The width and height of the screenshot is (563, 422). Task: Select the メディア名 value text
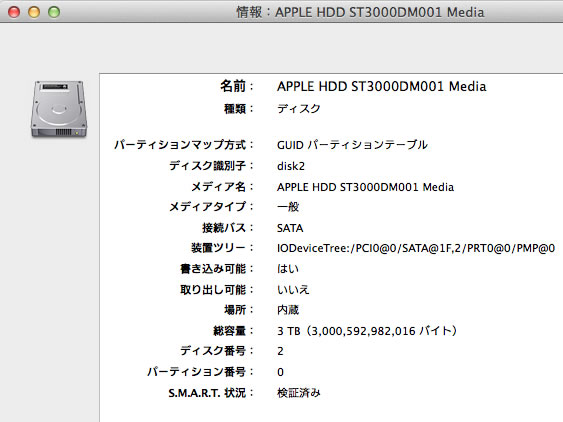(x=366, y=187)
